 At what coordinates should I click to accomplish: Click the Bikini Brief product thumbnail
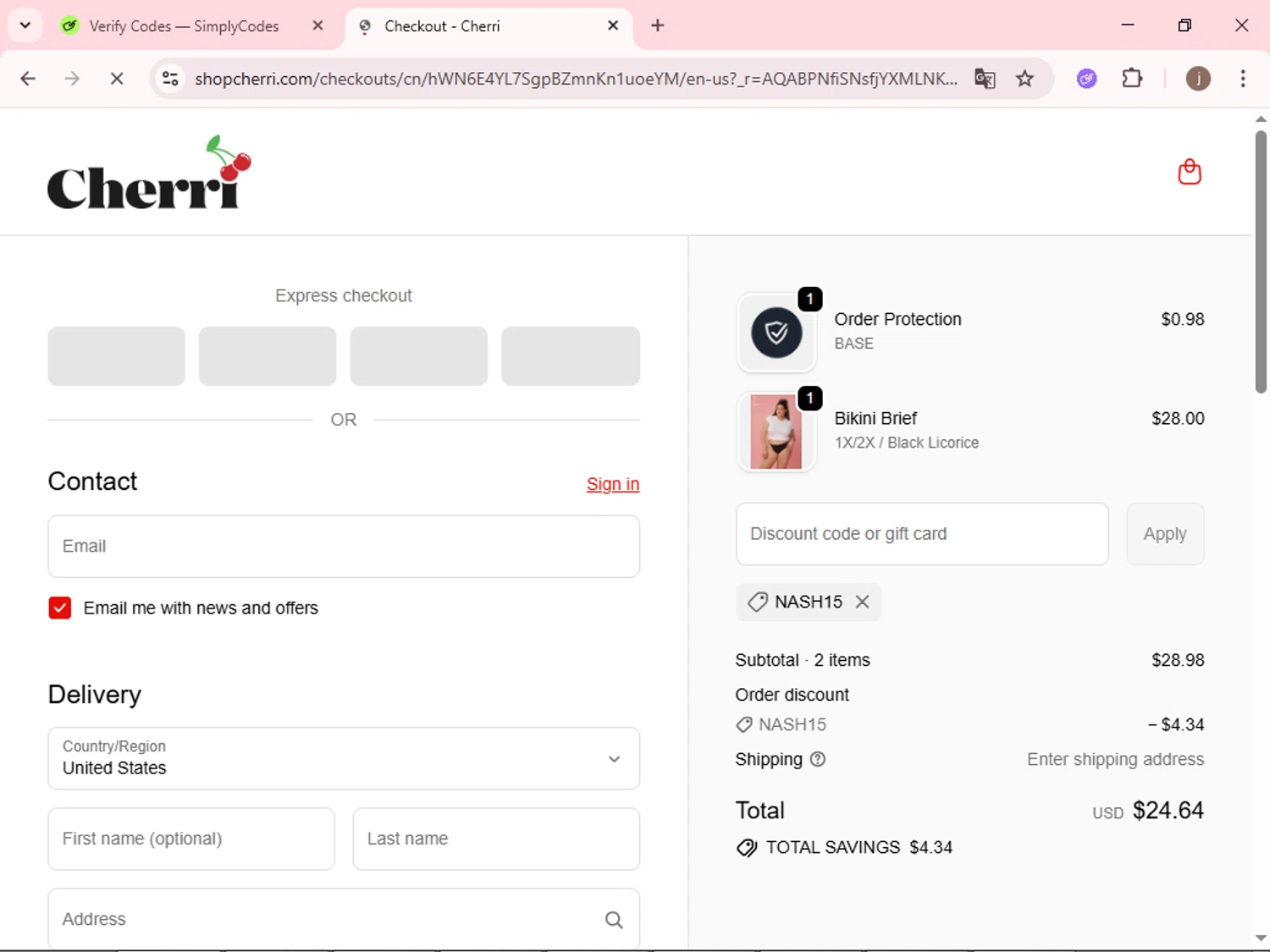(776, 432)
